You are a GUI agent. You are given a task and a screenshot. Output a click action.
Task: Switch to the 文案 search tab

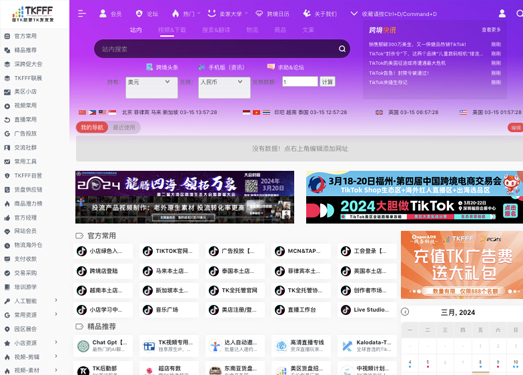pos(308,30)
